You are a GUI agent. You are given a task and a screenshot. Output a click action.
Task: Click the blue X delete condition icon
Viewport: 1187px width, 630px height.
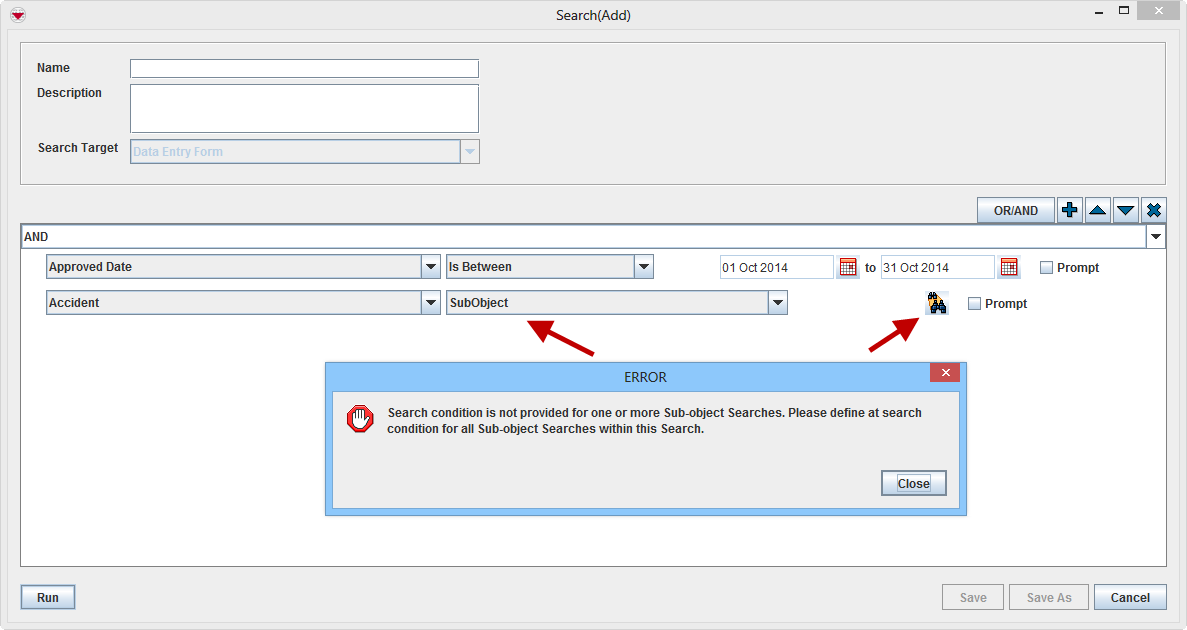click(1154, 210)
